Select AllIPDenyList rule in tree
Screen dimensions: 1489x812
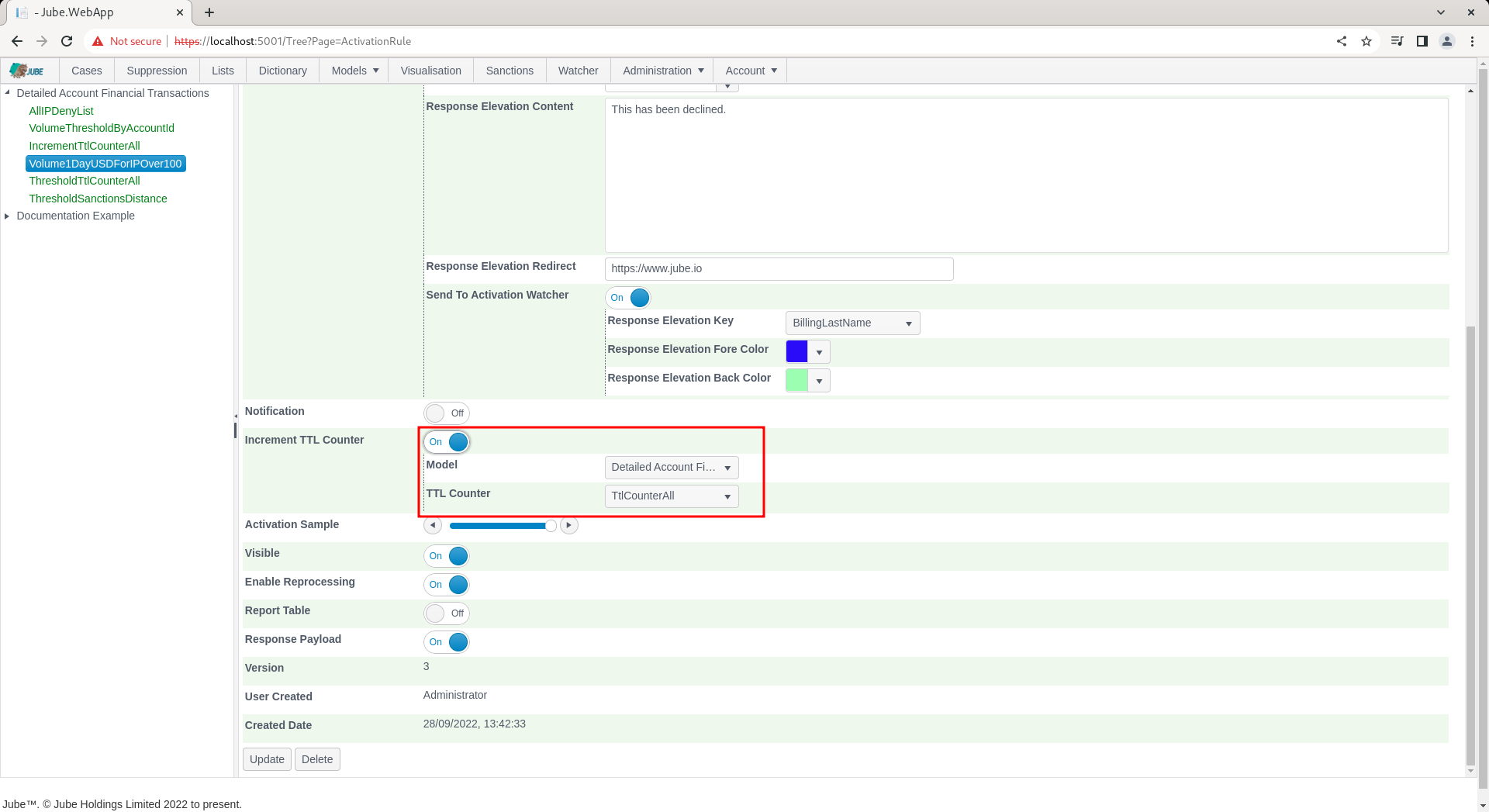point(61,111)
